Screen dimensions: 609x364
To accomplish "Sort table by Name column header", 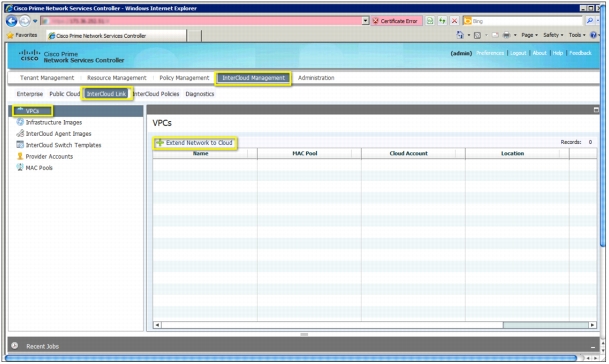I will [x=200, y=153].
